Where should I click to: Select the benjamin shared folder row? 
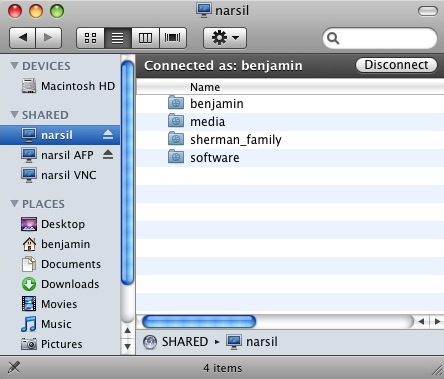pos(290,104)
